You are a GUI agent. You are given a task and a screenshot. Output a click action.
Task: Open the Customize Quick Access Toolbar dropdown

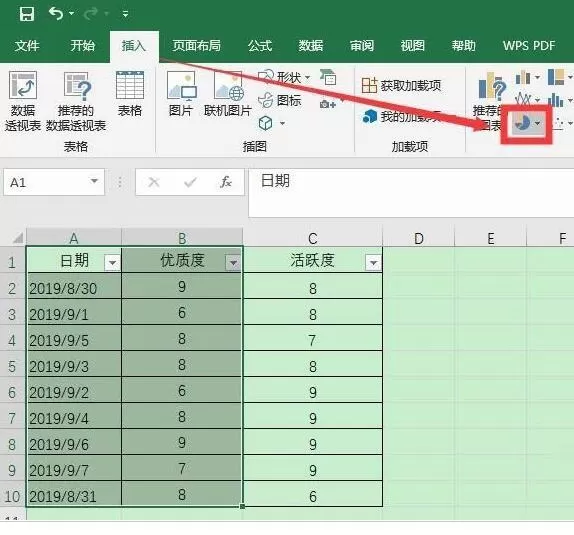[125, 14]
